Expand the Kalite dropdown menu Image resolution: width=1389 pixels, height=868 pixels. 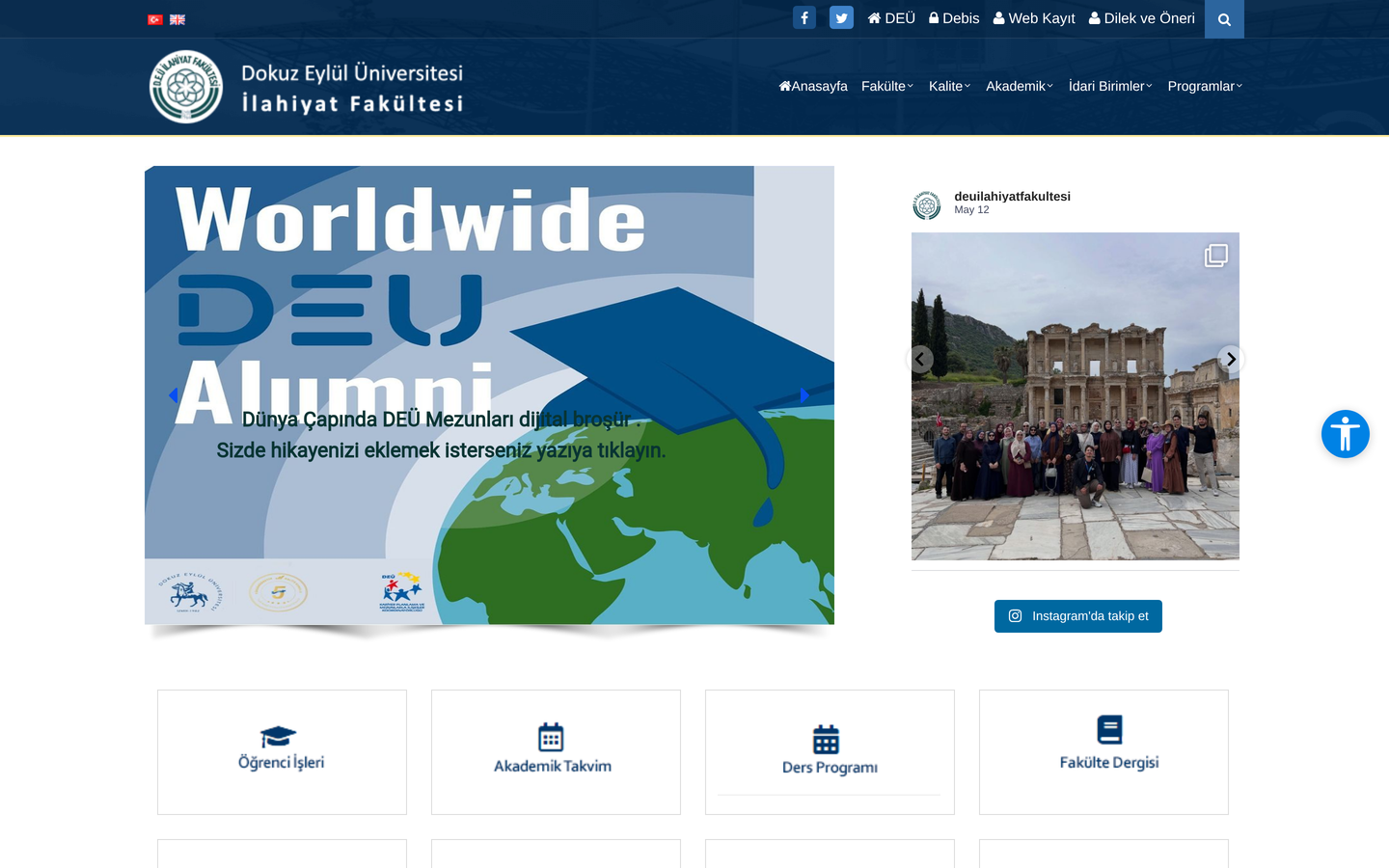[x=950, y=86]
